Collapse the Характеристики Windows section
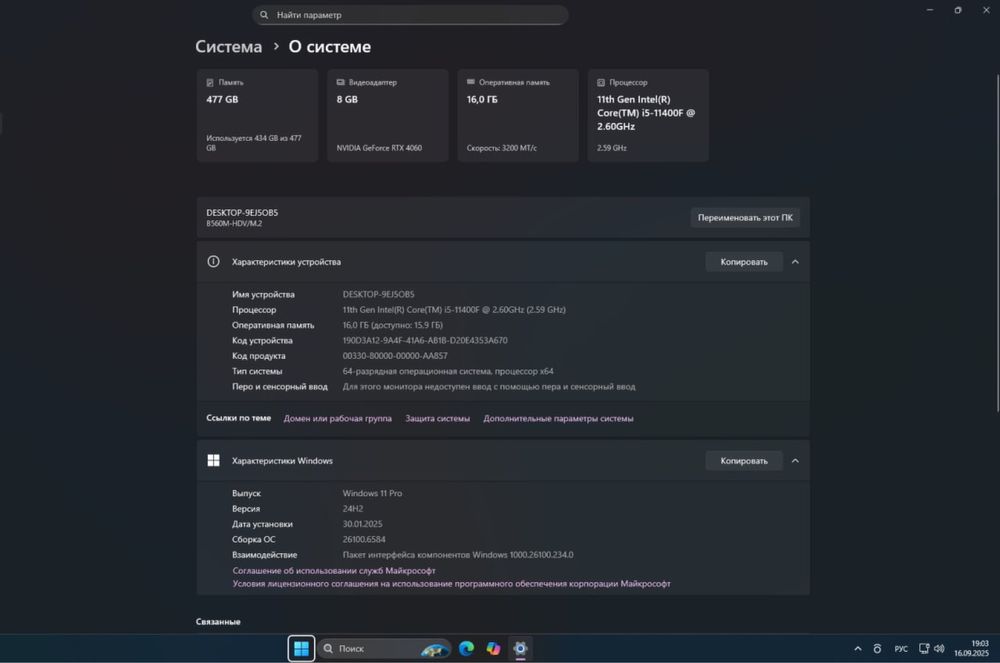Image resolution: width=1000 pixels, height=663 pixels. click(x=795, y=460)
